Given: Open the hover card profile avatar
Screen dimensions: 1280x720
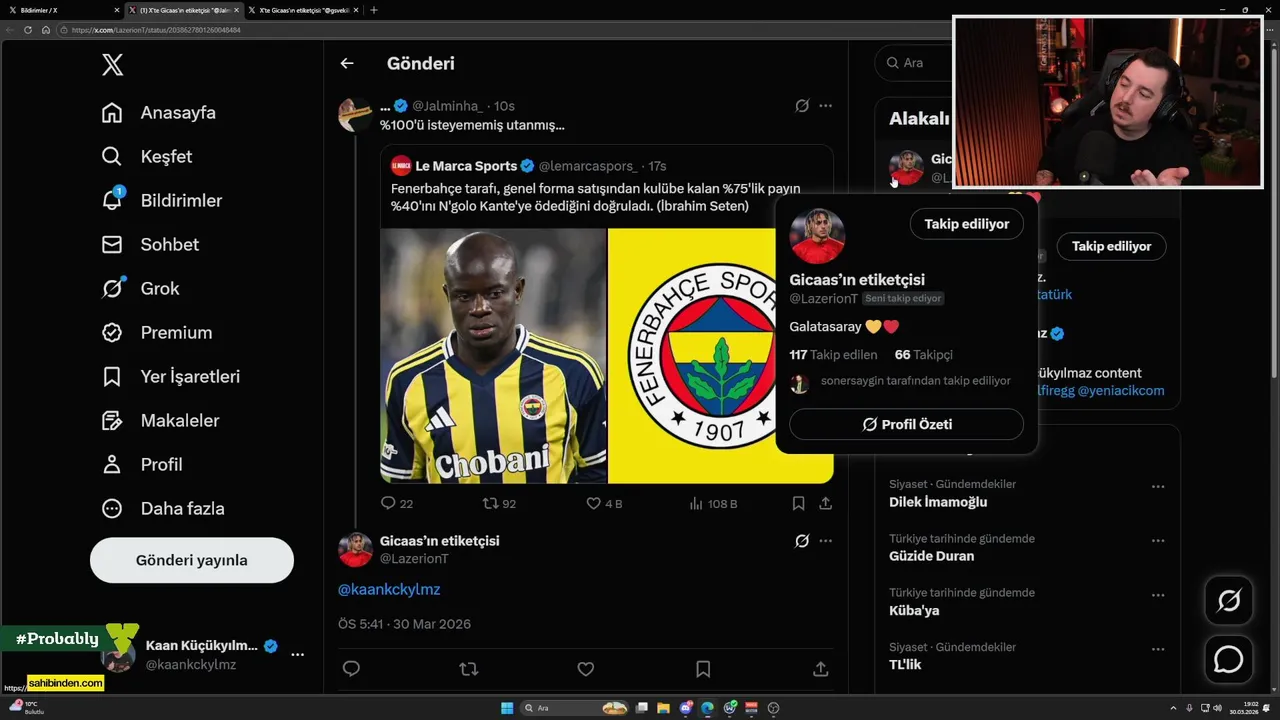Looking at the screenshot, I should tap(817, 236).
